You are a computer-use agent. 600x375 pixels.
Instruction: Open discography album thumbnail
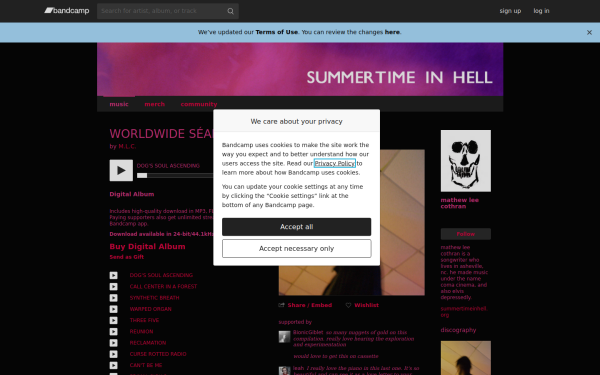point(466,358)
